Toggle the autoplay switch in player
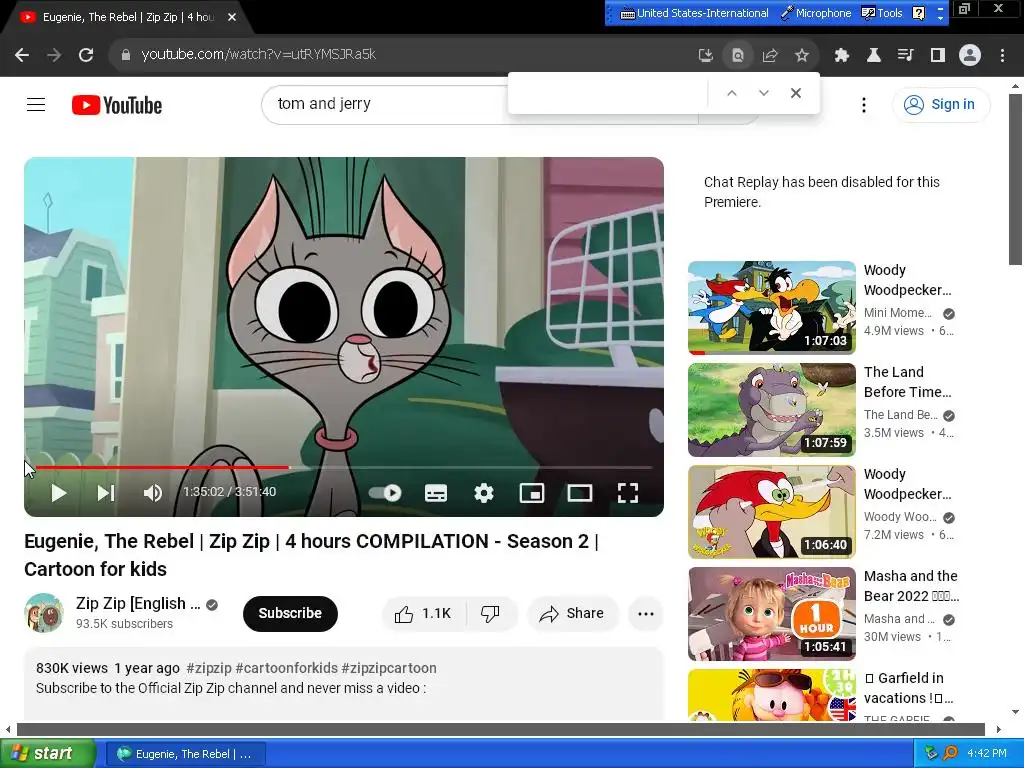 click(x=385, y=493)
